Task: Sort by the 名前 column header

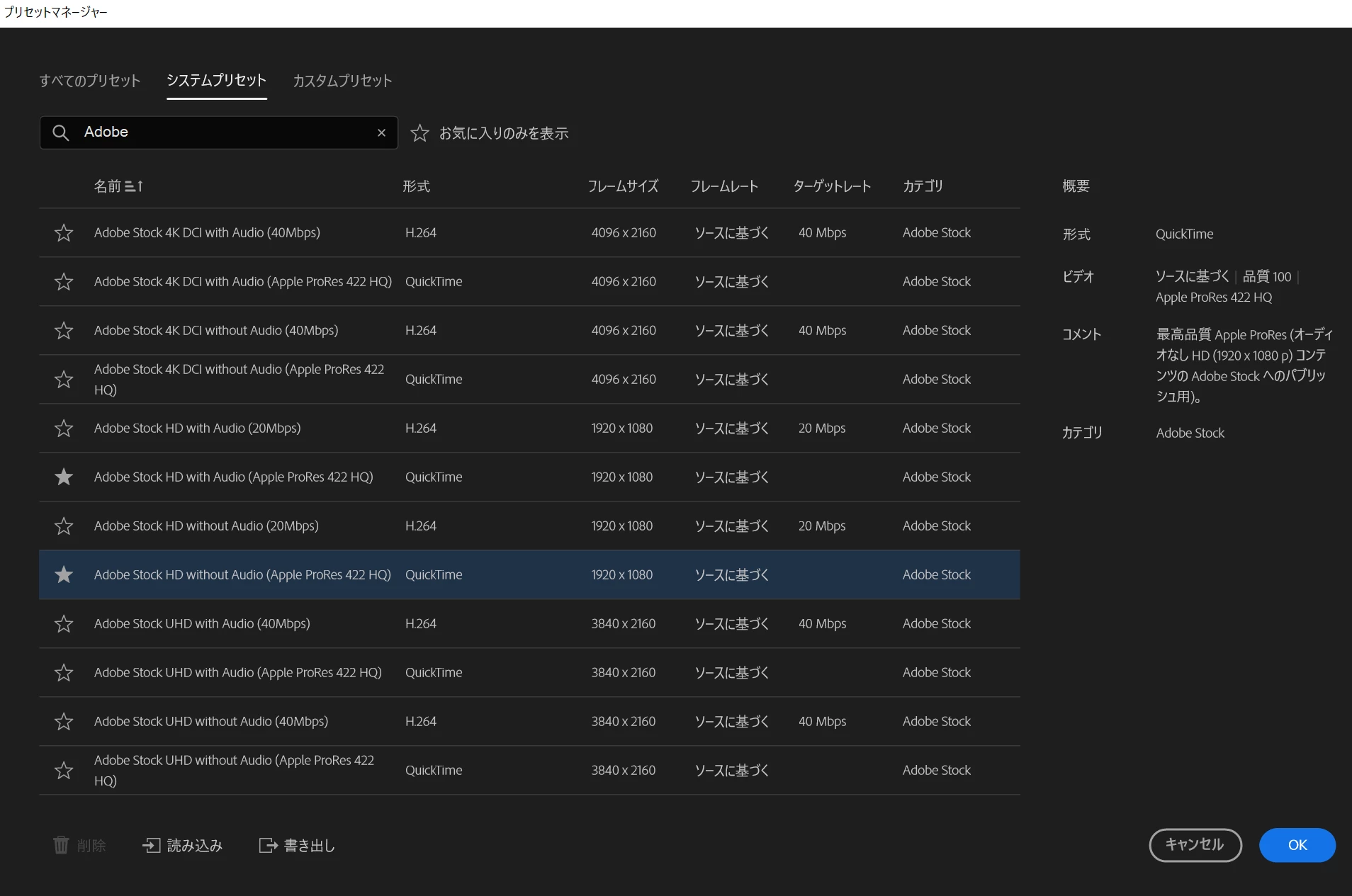Action: (118, 186)
